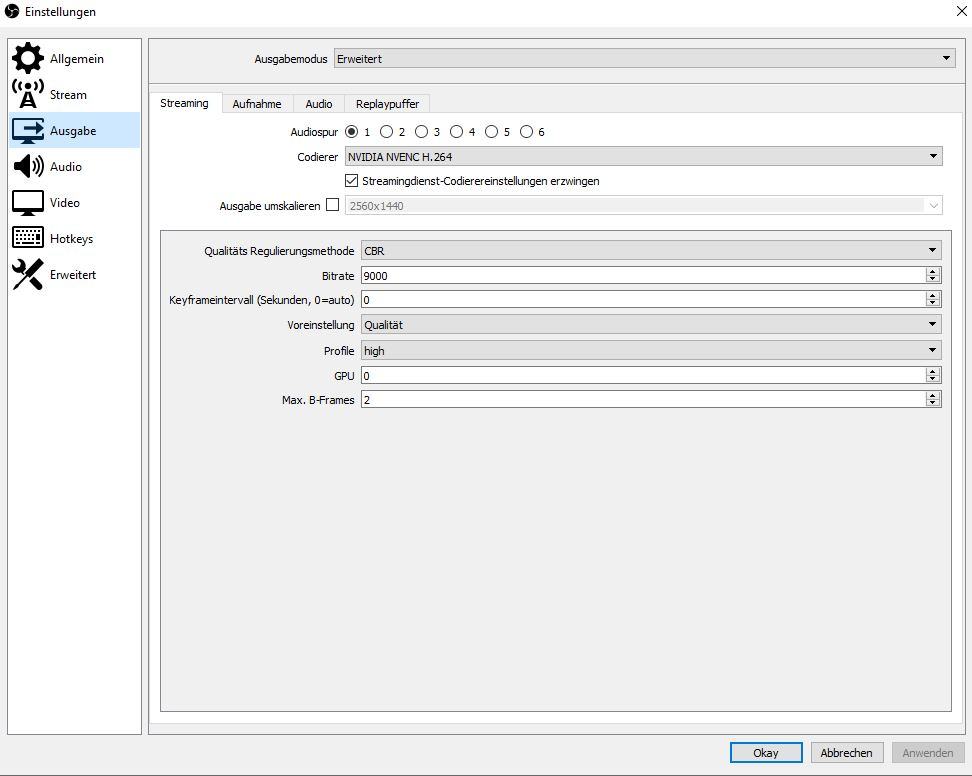
Task: Open Voreinstellung Qualität dropdown
Action: (651, 324)
